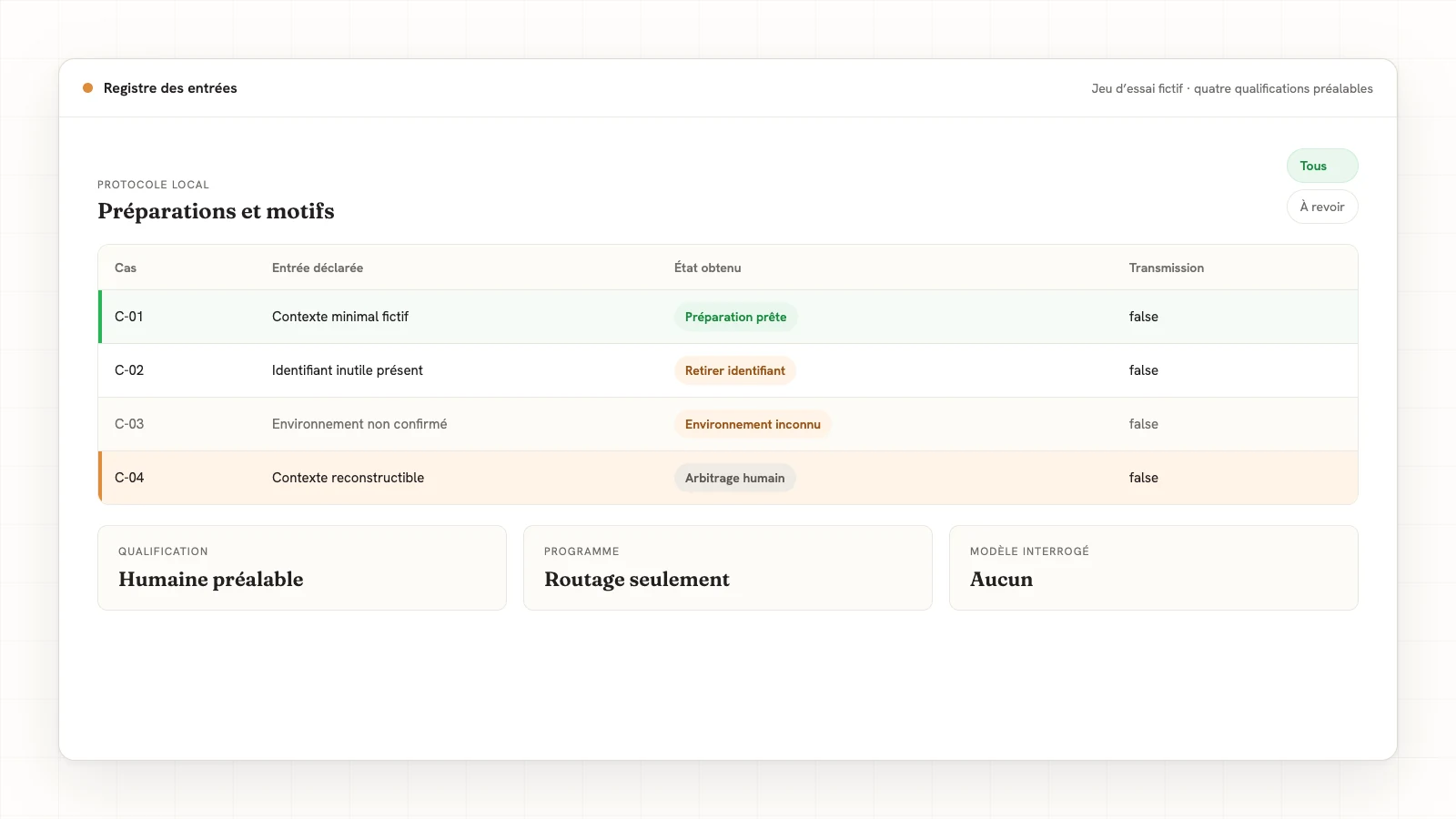Click the Retirer identifiant status badge
The width and height of the screenshot is (1456, 819).
[x=735, y=370]
